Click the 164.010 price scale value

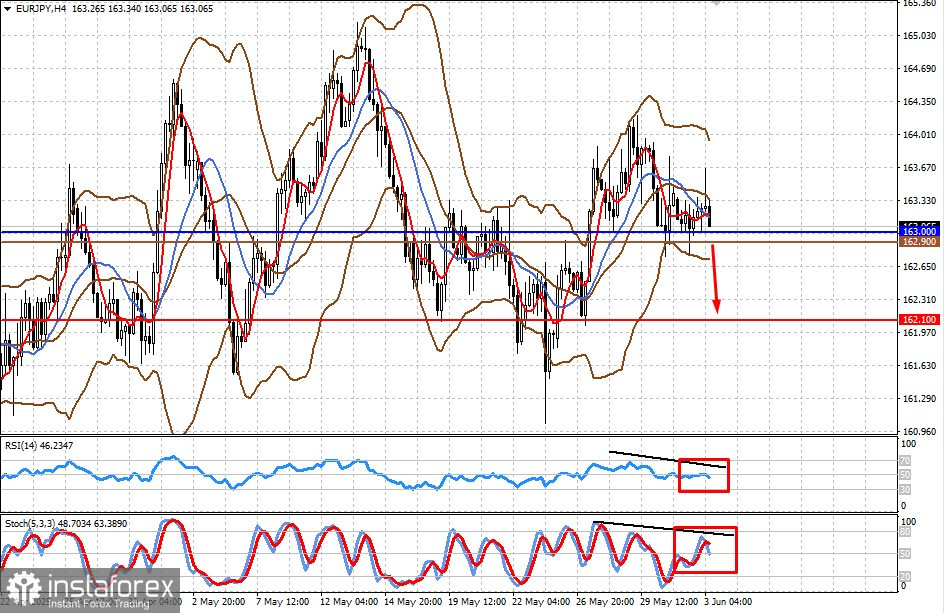919,135
